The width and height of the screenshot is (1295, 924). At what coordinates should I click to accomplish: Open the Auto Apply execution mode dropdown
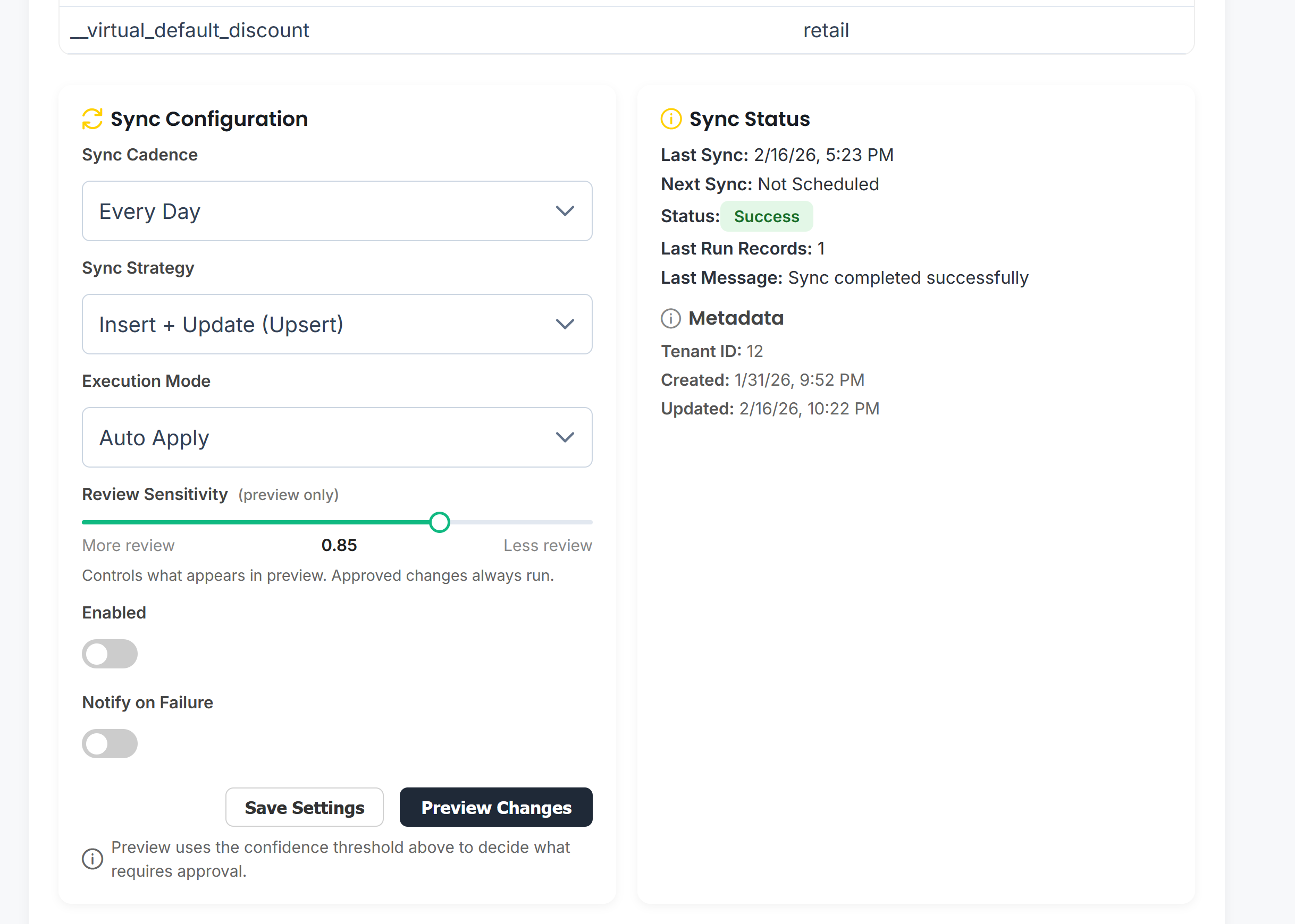(337, 437)
